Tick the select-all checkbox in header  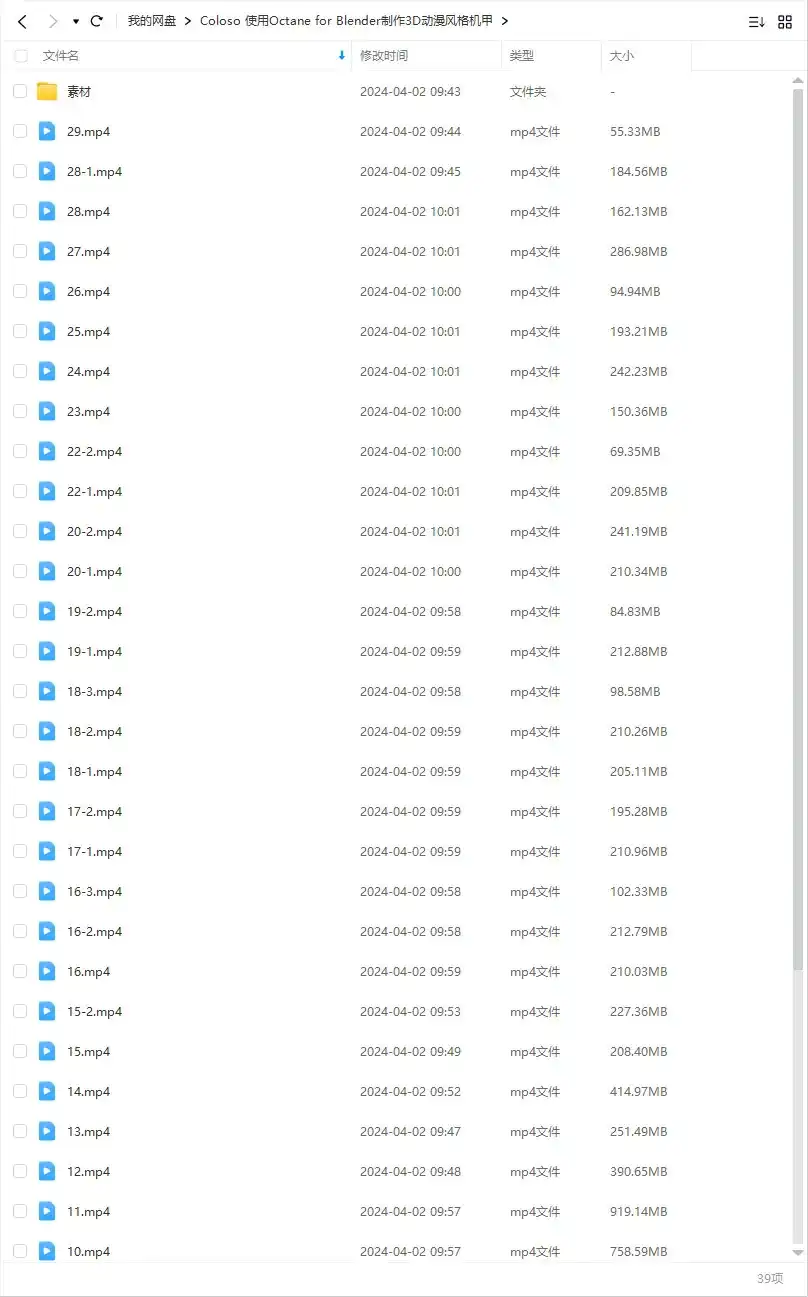point(20,56)
